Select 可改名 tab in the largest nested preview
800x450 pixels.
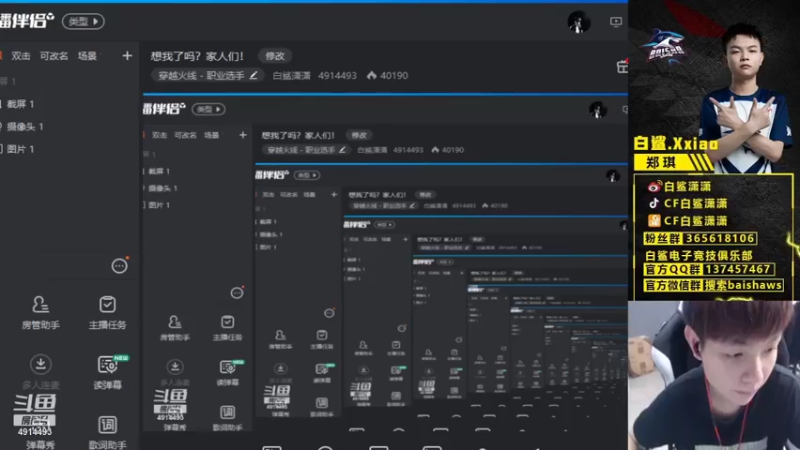point(185,135)
